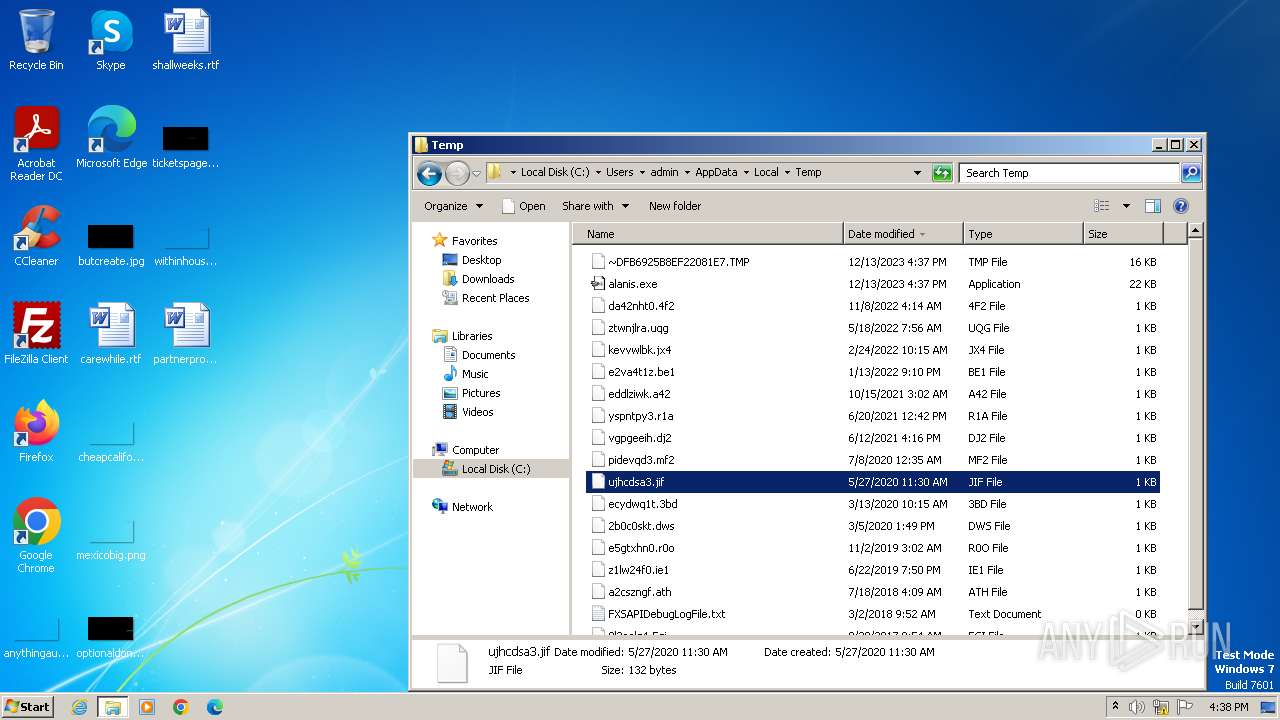Launch FileZilla Client shortcut
The width and height of the screenshot is (1280, 720).
[36, 334]
